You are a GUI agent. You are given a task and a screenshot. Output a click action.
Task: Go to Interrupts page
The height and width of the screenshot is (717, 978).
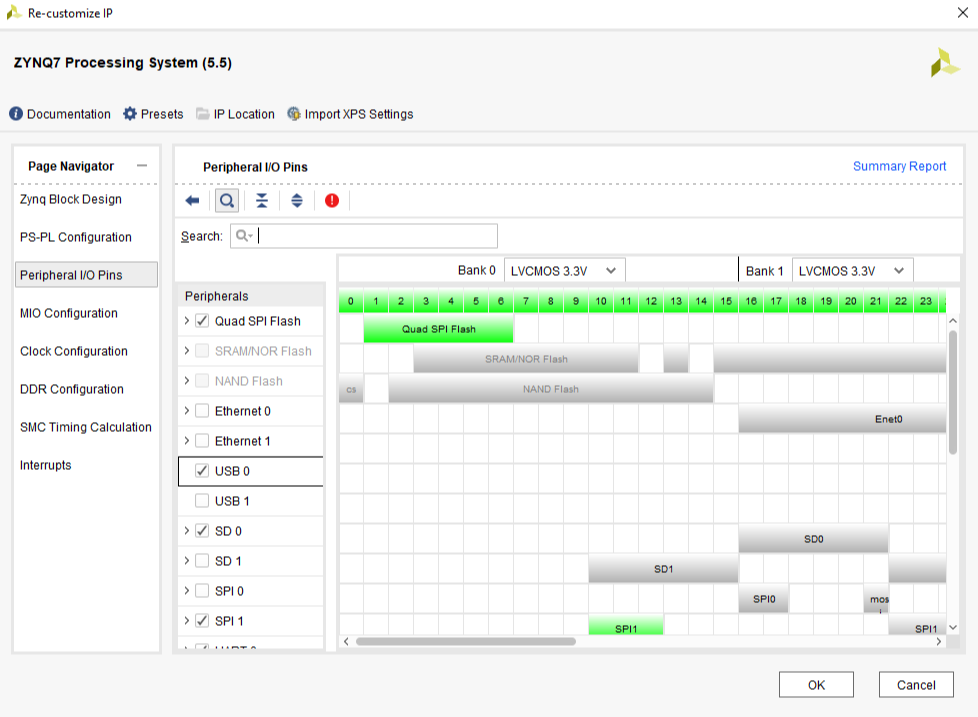(46, 466)
